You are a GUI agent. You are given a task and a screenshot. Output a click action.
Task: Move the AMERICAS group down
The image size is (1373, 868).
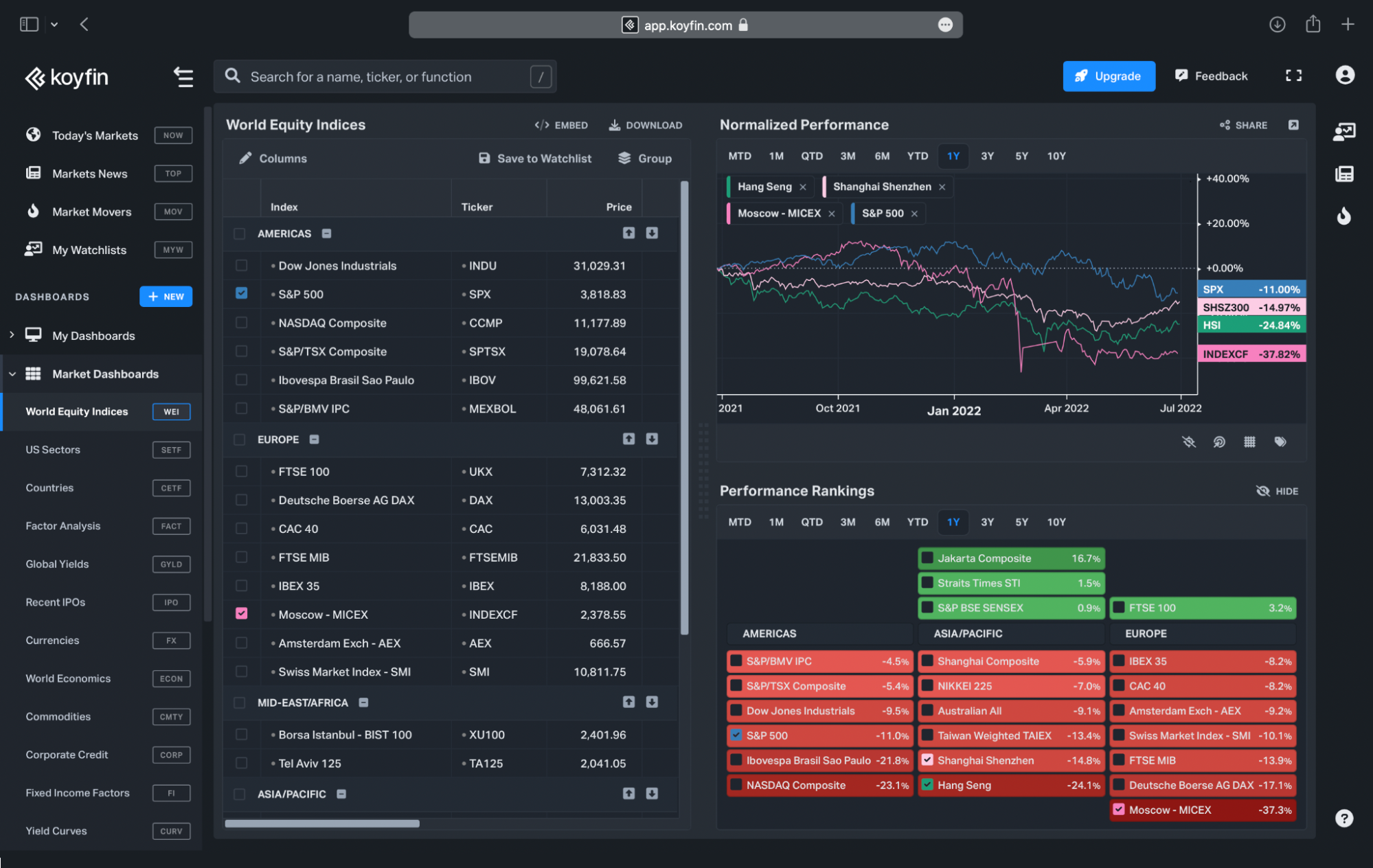pos(652,233)
